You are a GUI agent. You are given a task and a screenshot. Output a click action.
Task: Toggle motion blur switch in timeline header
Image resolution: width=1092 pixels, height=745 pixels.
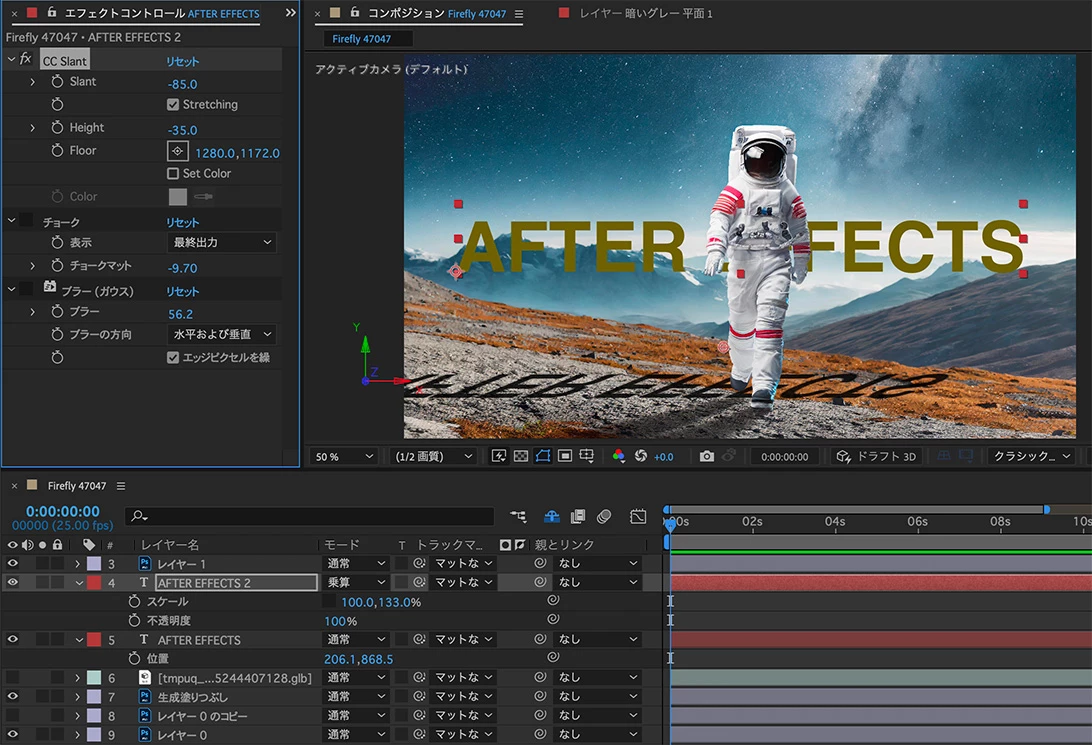(x=604, y=516)
